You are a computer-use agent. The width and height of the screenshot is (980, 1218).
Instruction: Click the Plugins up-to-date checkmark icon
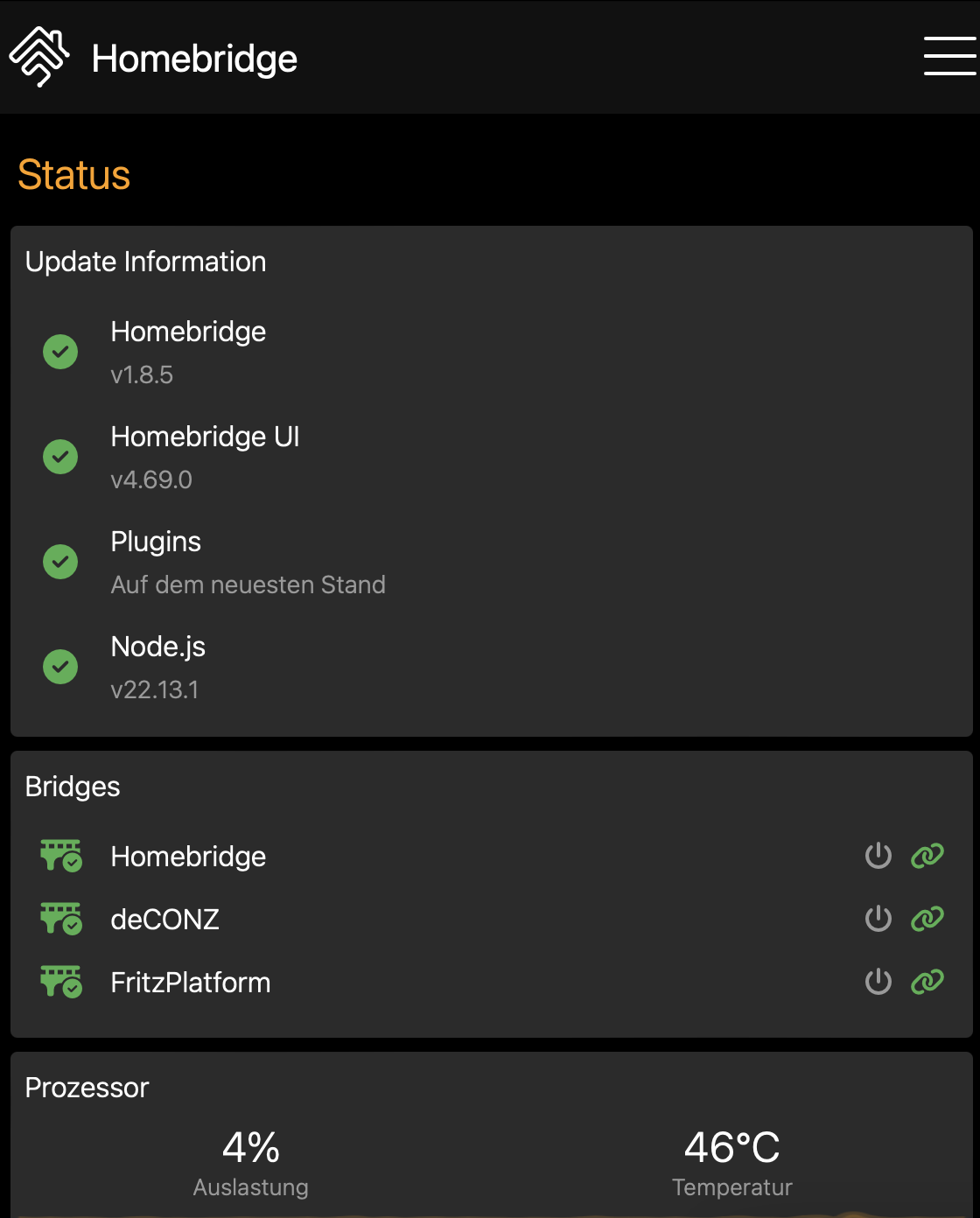[x=60, y=562]
